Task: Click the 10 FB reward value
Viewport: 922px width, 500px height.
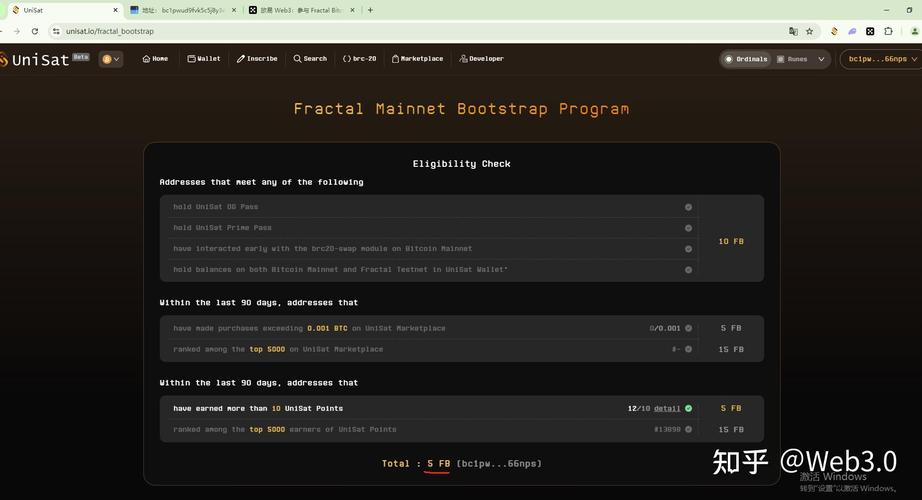Action: pyautogui.click(x=731, y=241)
